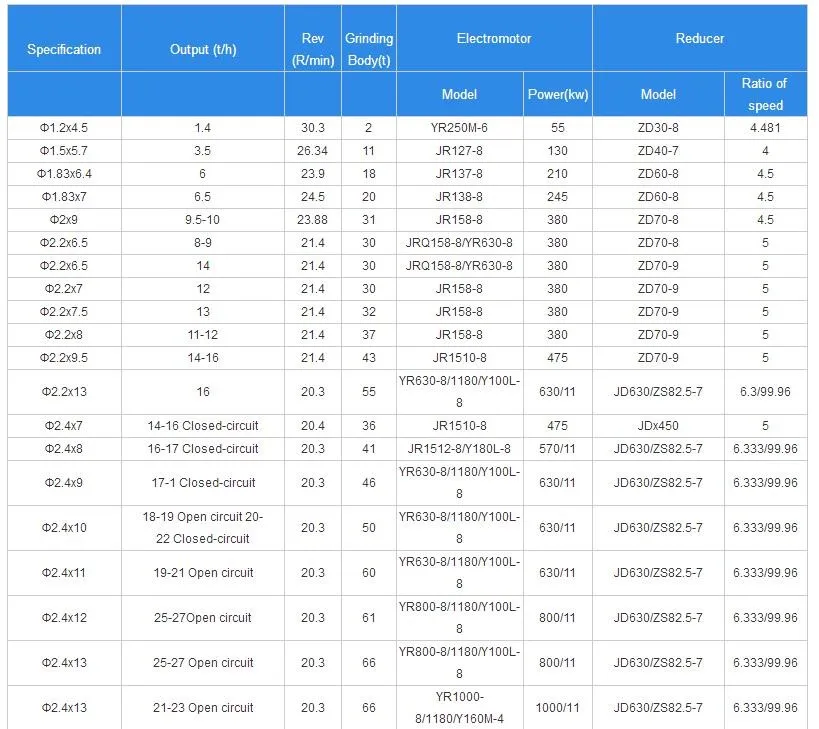Select power value 130
Viewport: 819px width, 729px height.
[557, 151]
